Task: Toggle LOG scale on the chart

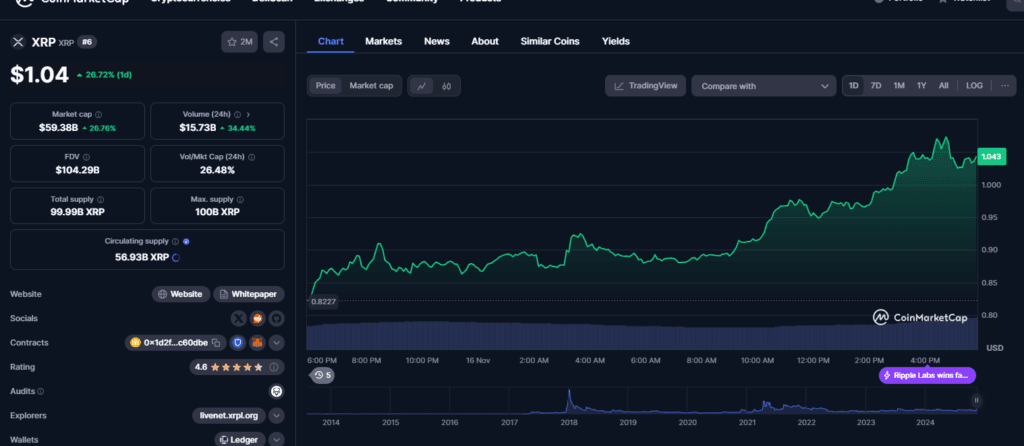Action: (x=974, y=86)
